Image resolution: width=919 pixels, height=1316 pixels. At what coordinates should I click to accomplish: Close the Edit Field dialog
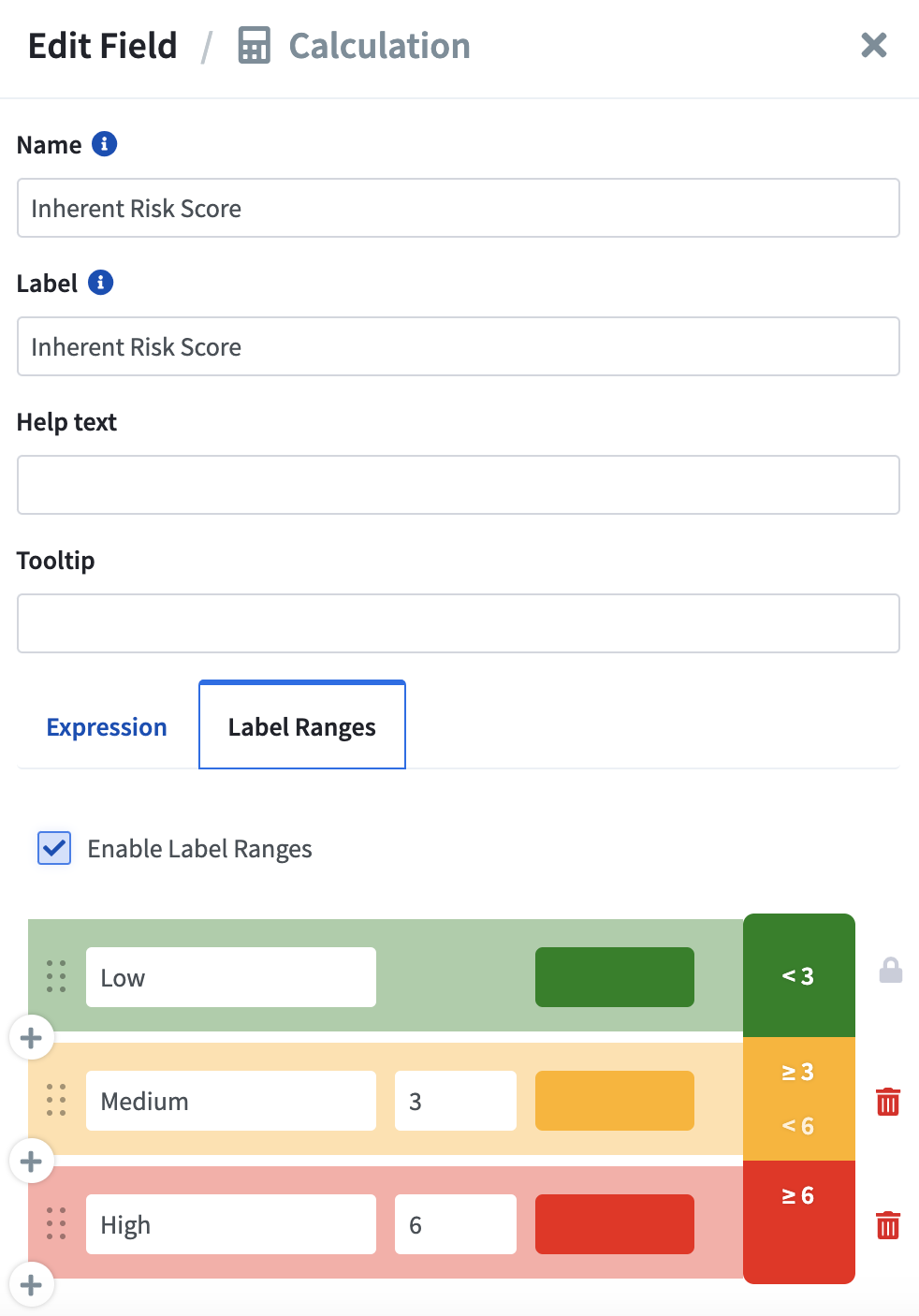pos(874,45)
